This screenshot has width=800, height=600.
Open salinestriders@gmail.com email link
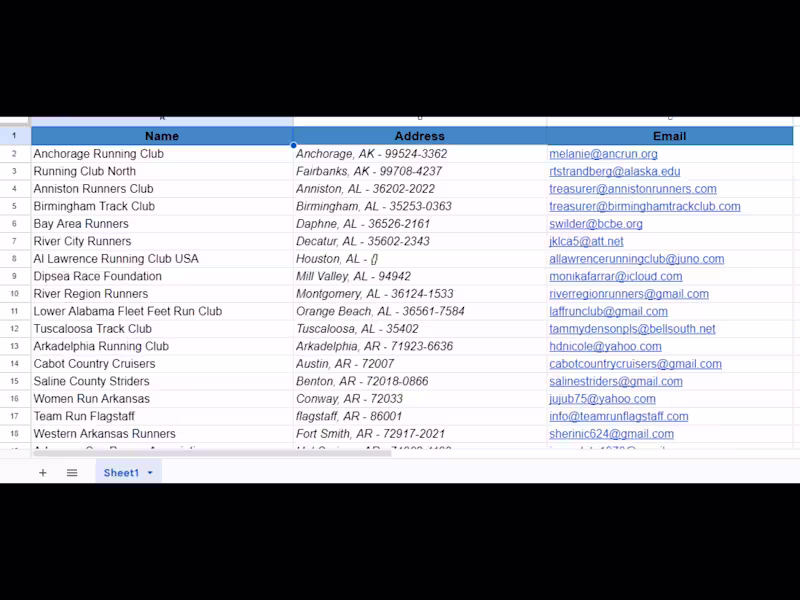pos(616,382)
